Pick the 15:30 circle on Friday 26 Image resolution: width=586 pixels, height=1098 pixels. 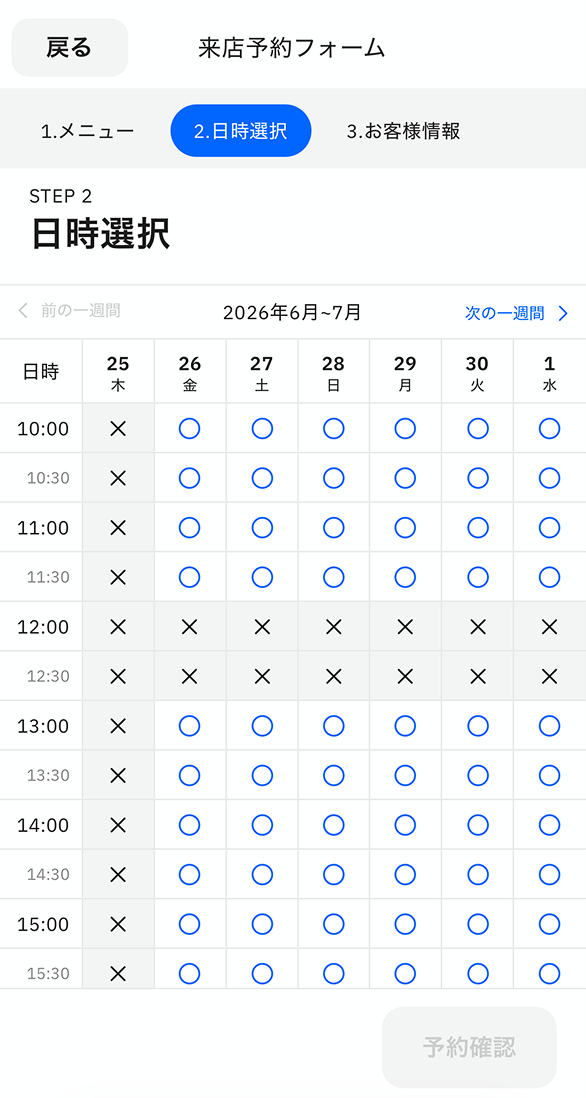click(x=190, y=973)
